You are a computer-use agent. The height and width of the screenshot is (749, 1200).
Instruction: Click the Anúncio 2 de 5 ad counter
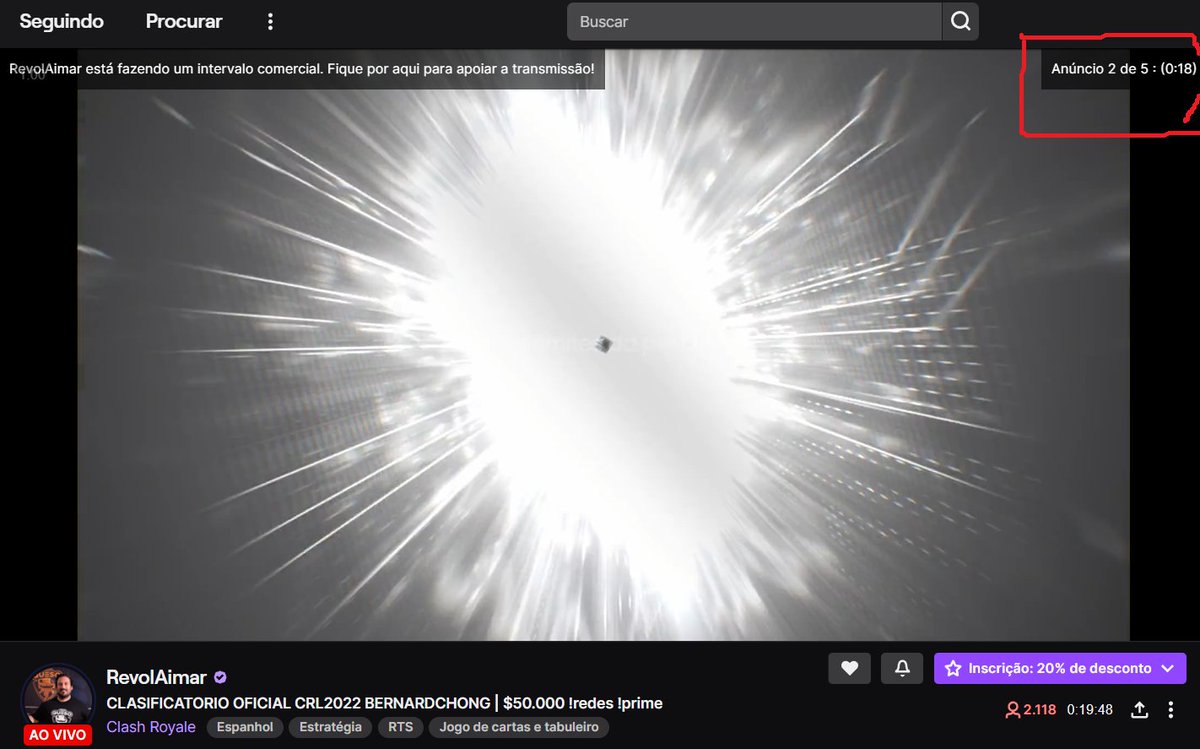pos(1123,69)
